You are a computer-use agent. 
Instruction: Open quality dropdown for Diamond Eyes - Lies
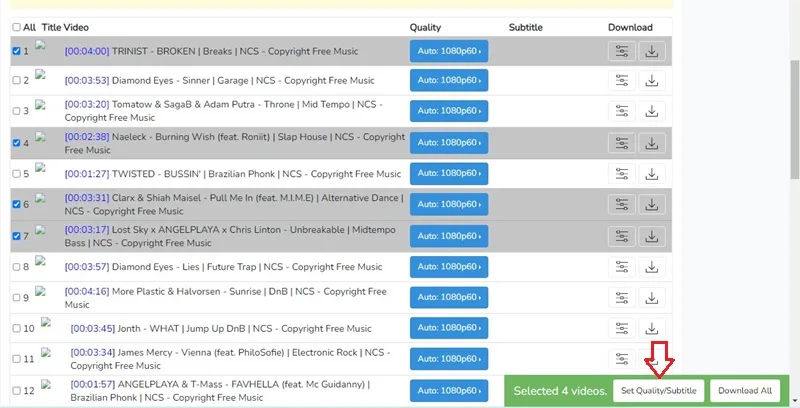[x=449, y=267]
